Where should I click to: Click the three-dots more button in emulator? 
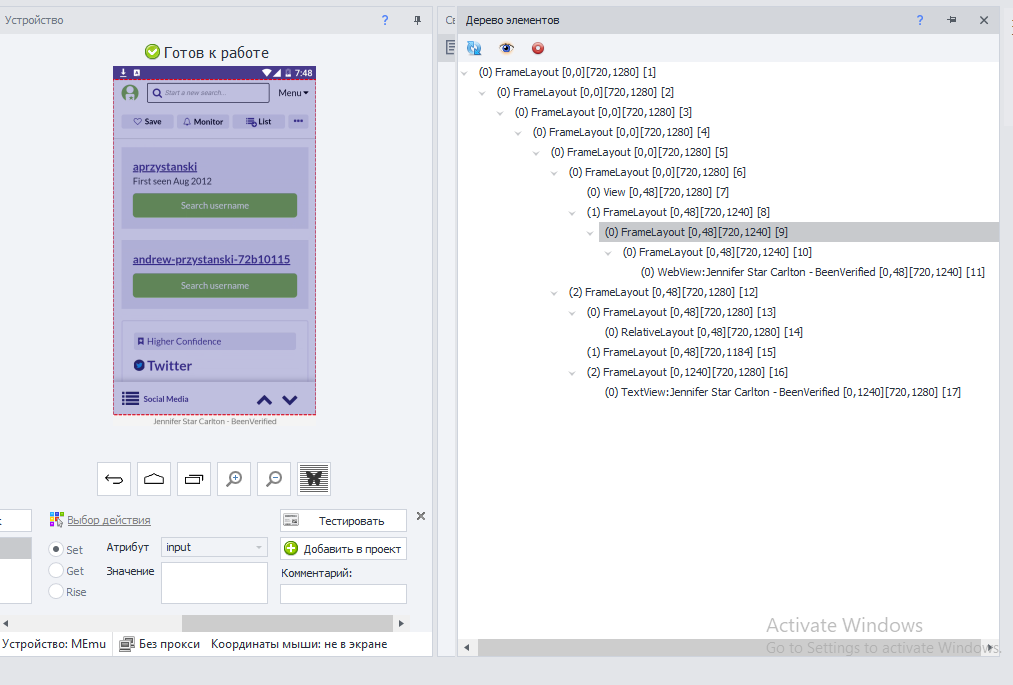298,121
